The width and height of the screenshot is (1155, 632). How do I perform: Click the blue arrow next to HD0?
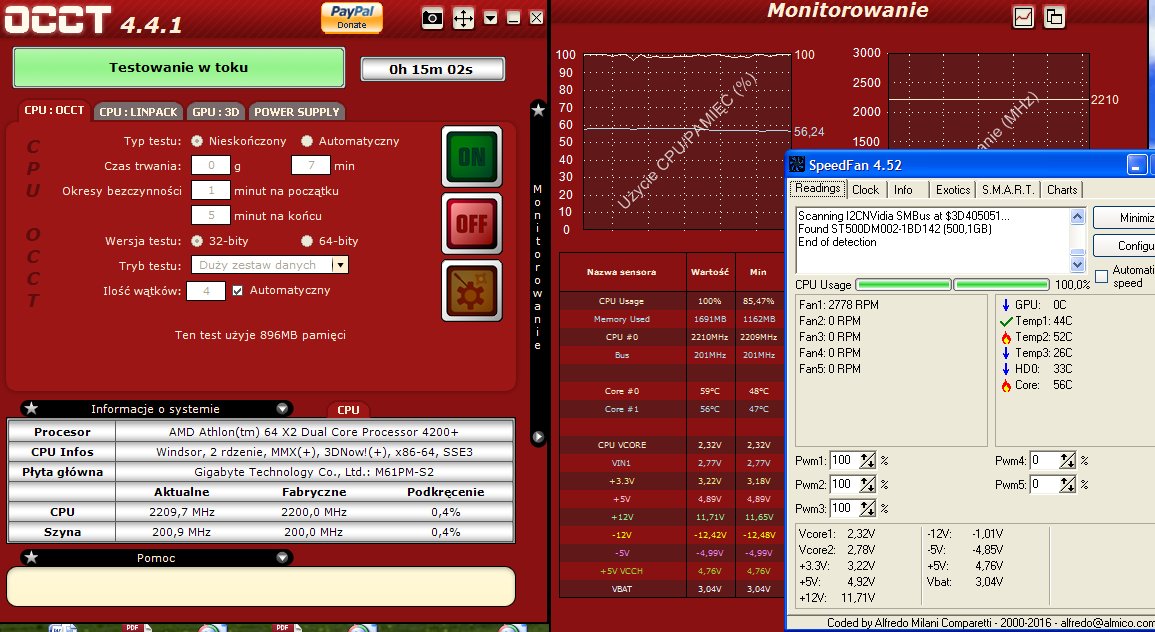point(1006,369)
